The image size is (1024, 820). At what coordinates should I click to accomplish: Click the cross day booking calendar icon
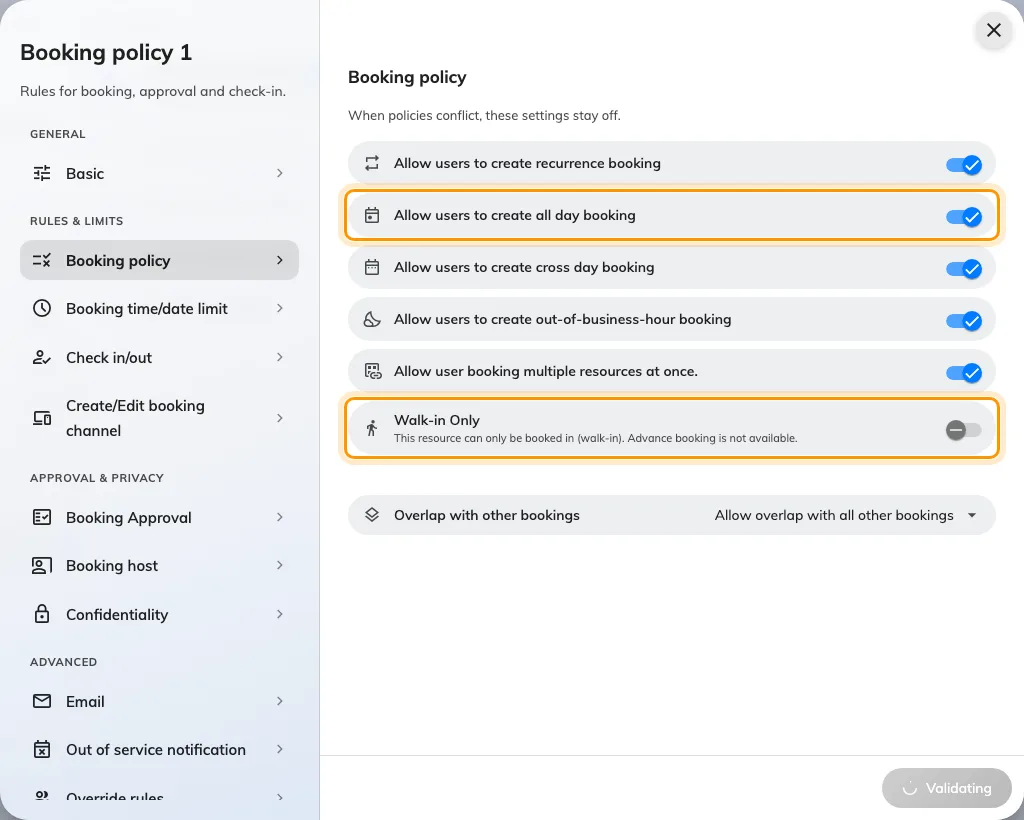[372, 267]
